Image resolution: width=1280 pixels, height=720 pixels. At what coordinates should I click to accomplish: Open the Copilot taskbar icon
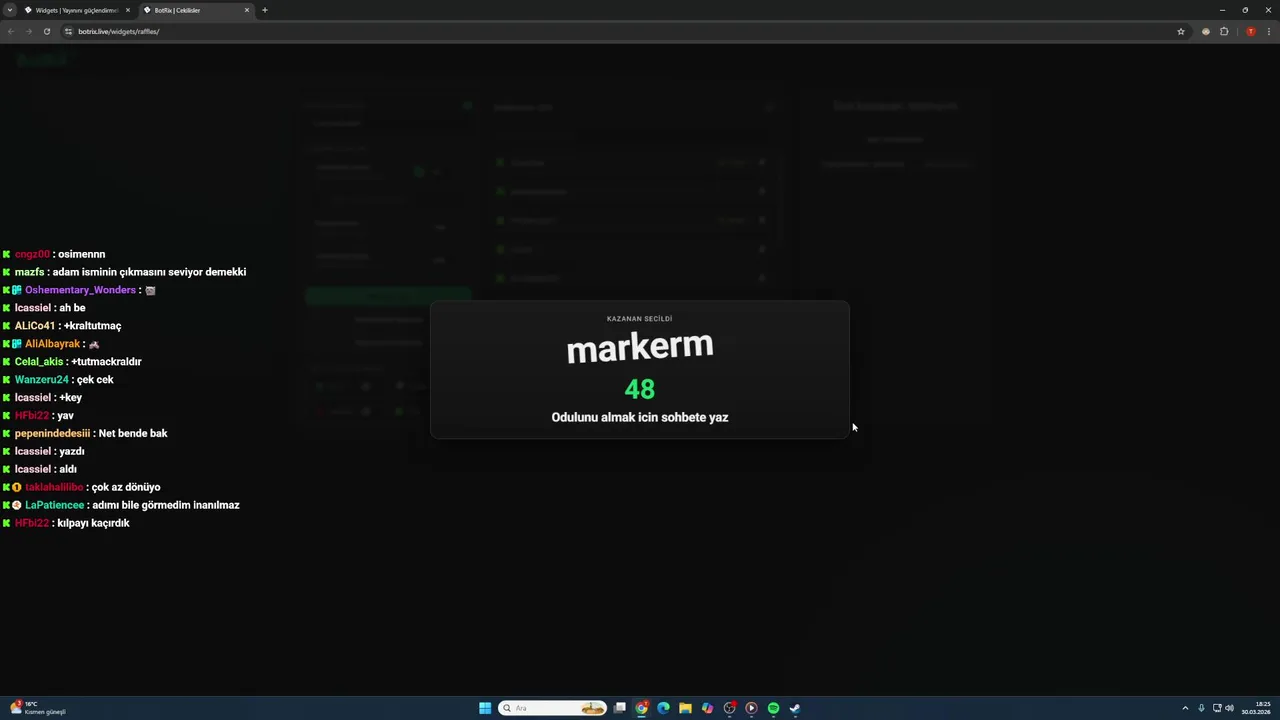pyautogui.click(x=707, y=708)
